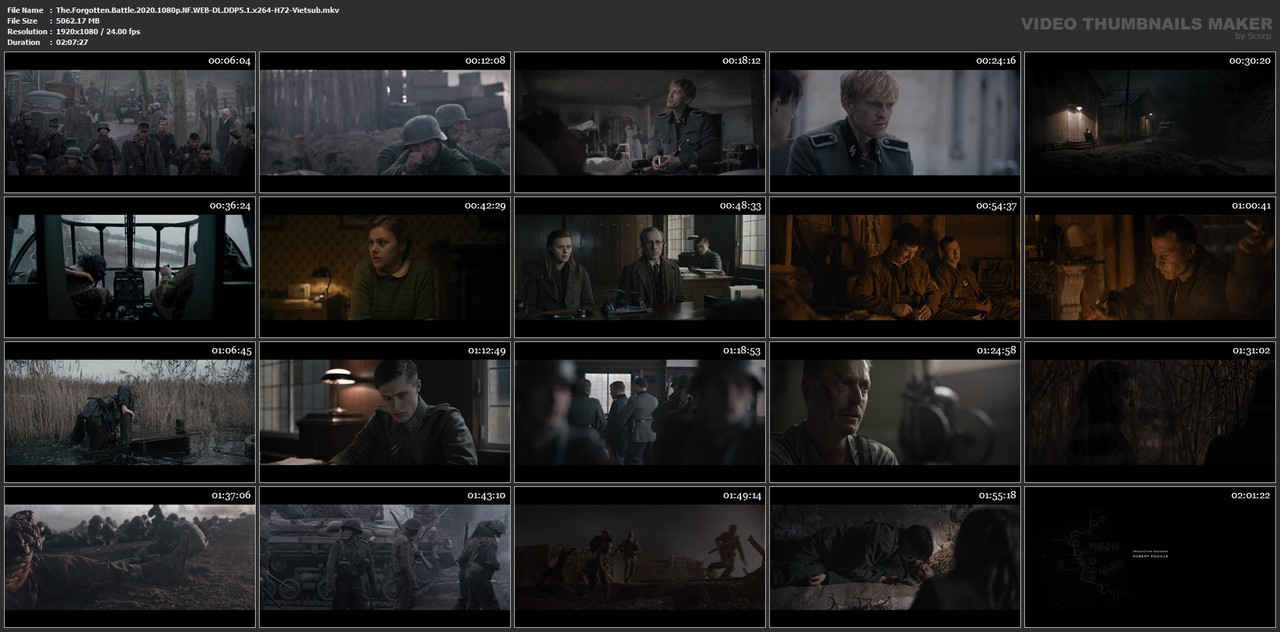Choose the thumbnail at 01:24:58
Screen dimensions: 1280x632
[895, 412]
